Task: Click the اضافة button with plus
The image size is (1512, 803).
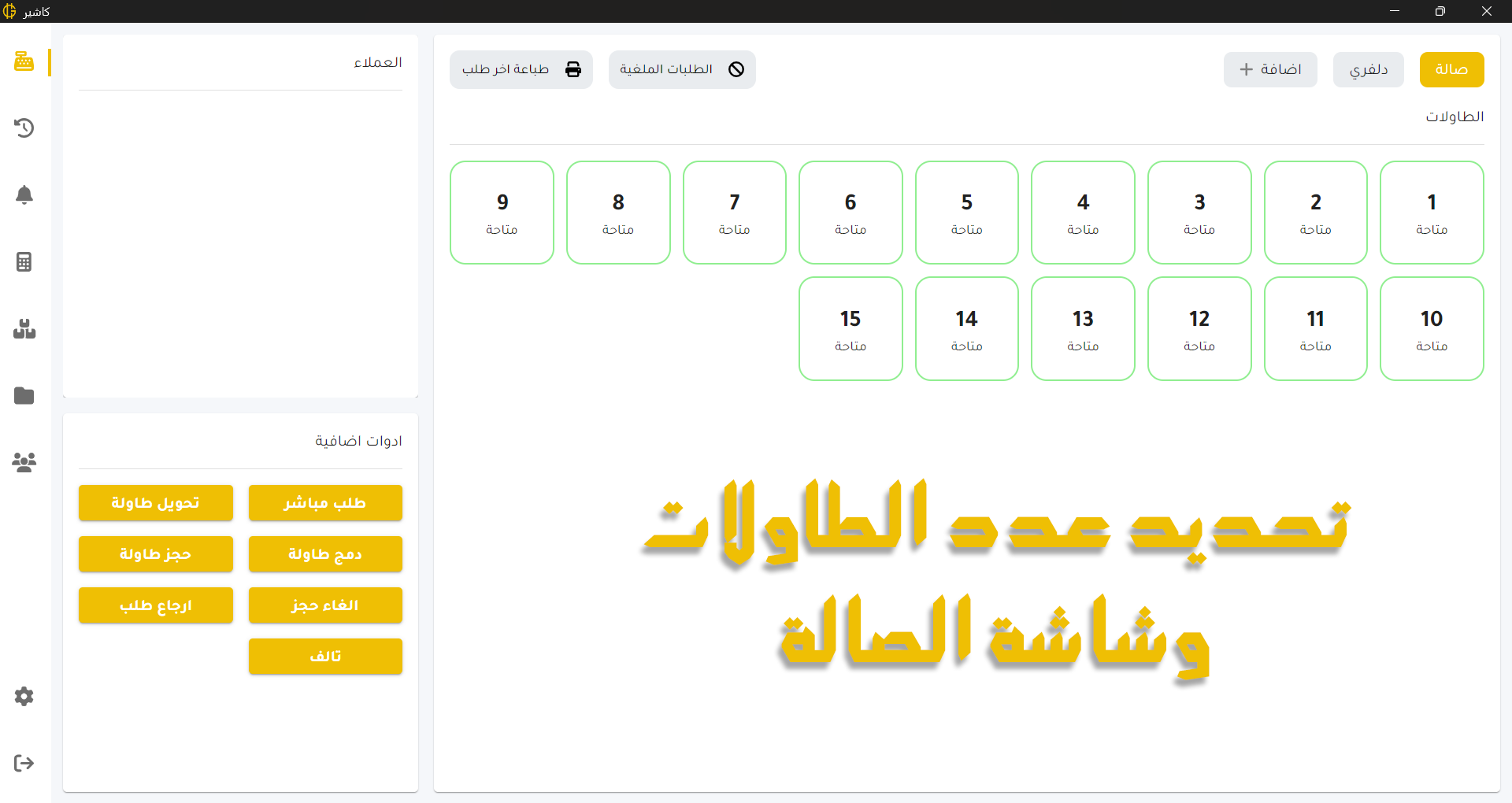Action: (x=1269, y=69)
